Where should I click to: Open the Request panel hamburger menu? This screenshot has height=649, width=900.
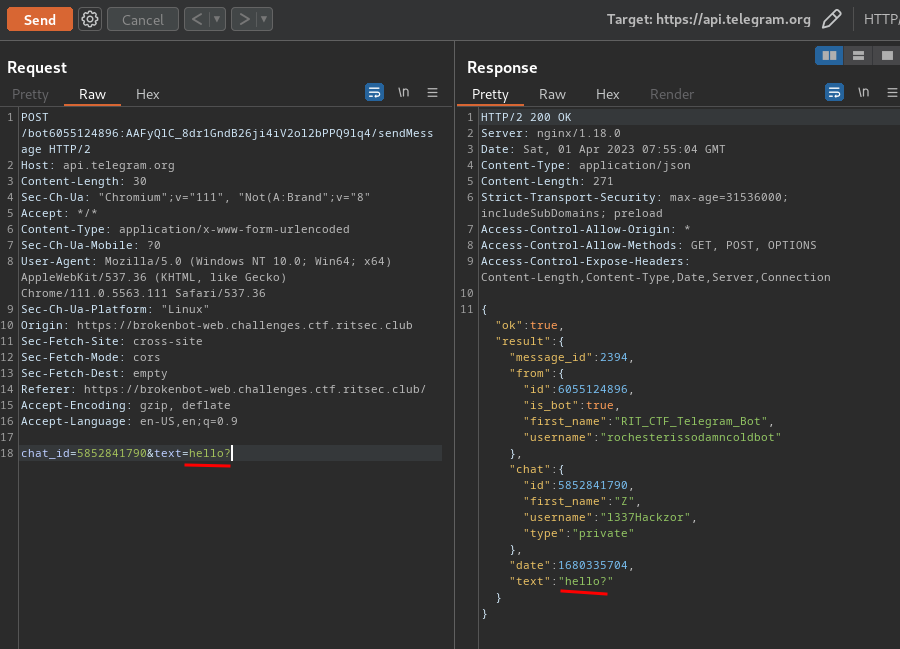pyautogui.click(x=432, y=92)
